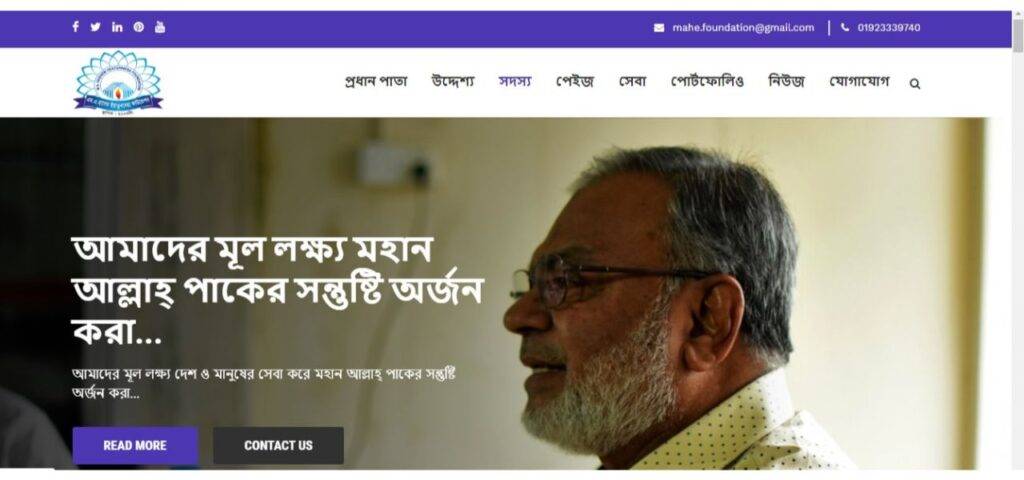This screenshot has height=480, width=1024.
Task: Open the Twitter social icon
Action: tap(95, 27)
